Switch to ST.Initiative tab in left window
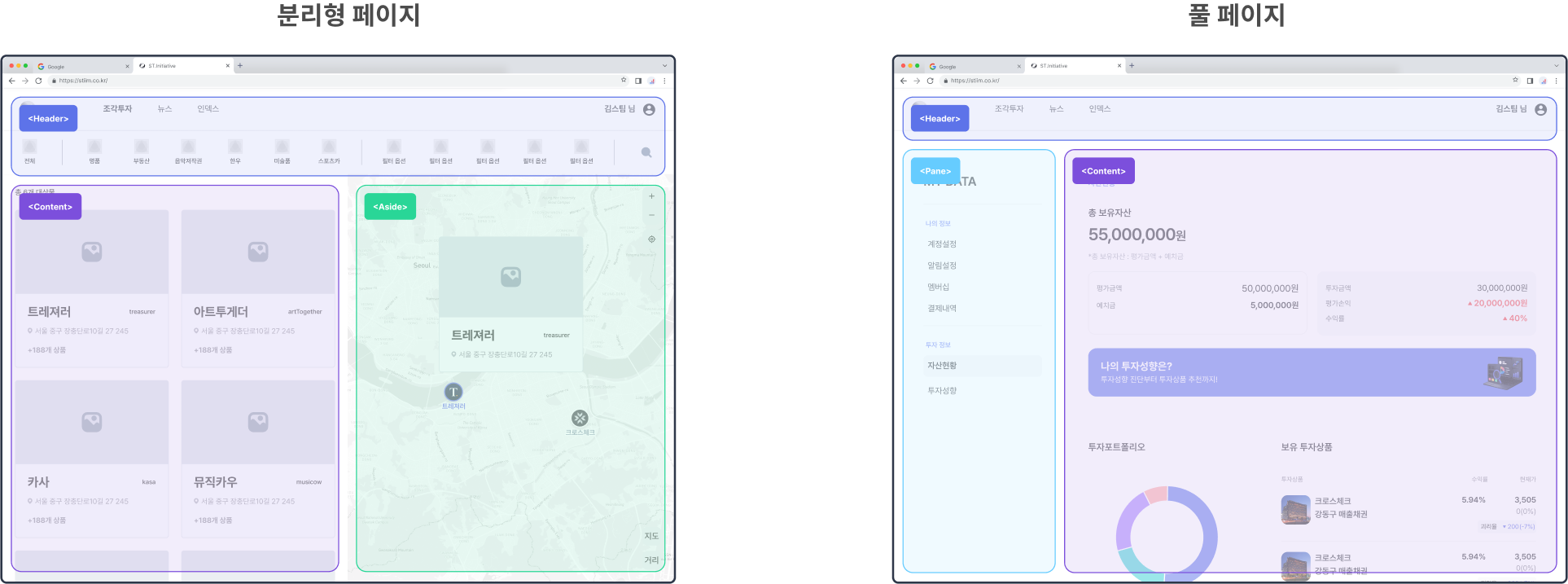The image size is (1568, 584). point(184,66)
